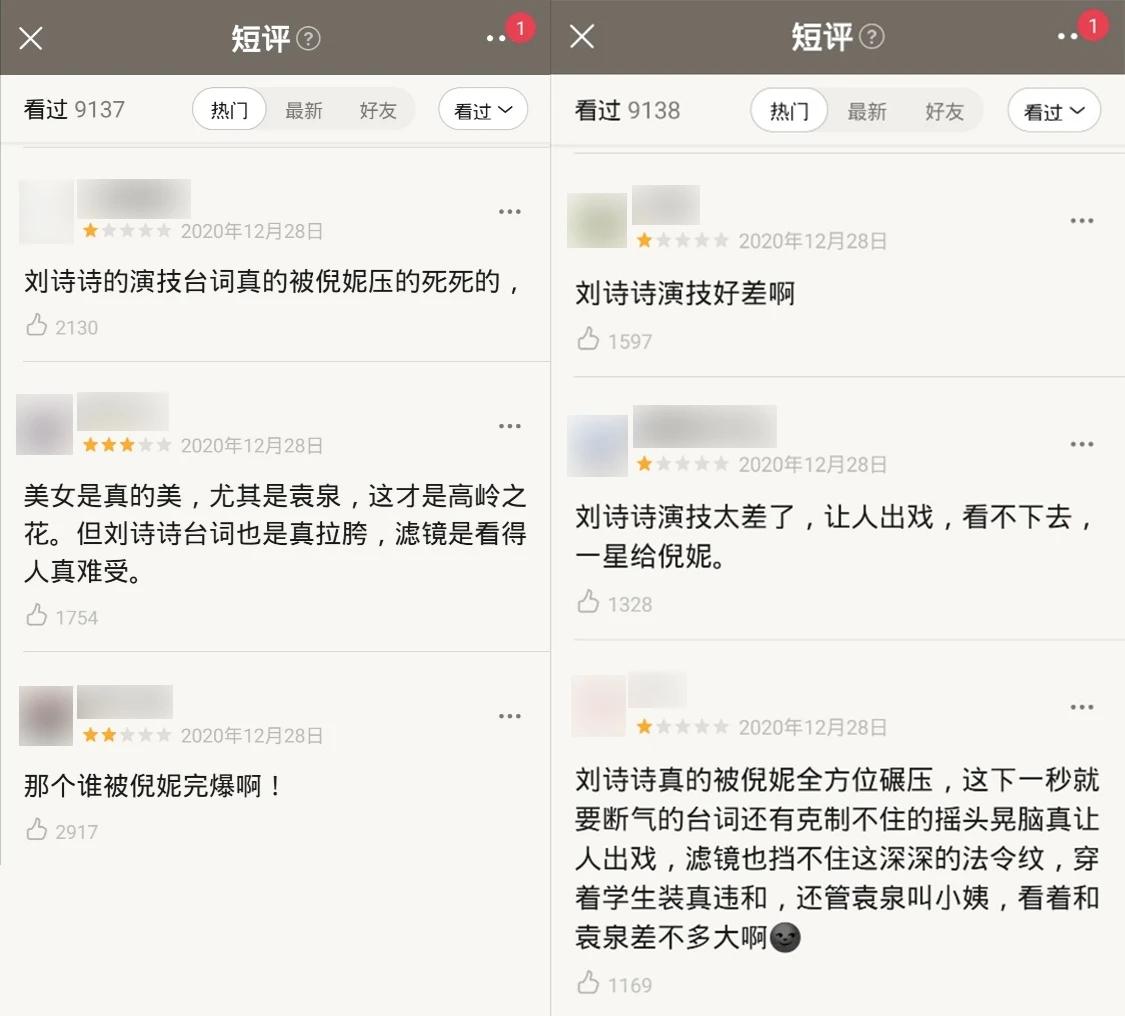Expand the 看过 dropdown in the left panel
This screenshot has height=1016, width=1125.
(483, 110)
